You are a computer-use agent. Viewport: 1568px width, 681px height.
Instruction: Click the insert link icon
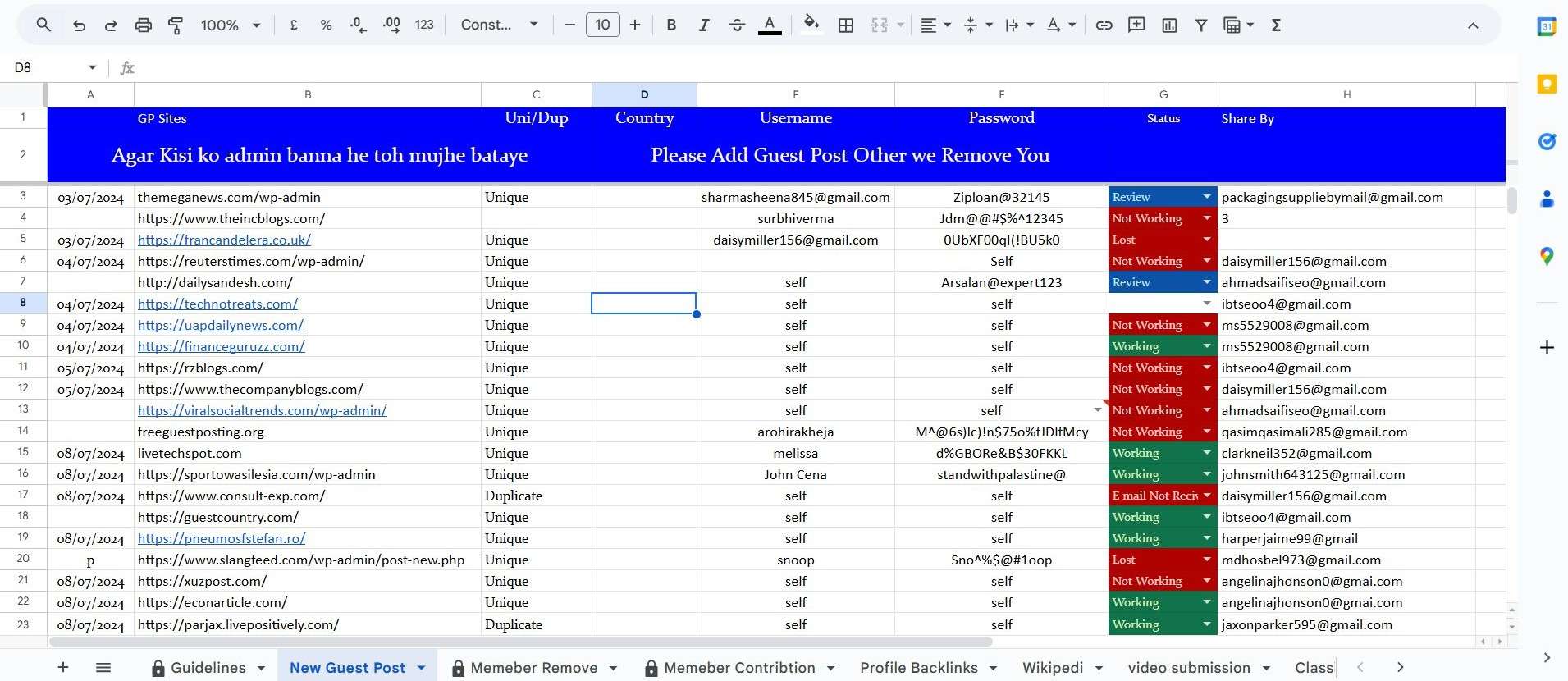click(x=1104, y=25)
